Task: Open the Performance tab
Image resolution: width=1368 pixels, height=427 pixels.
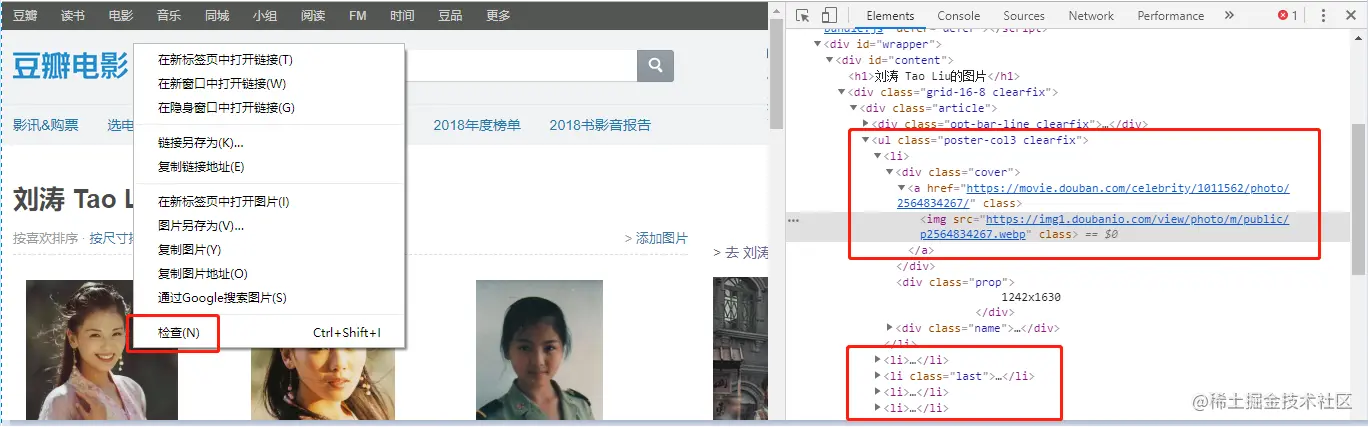Action: (x=1171, y=15)
